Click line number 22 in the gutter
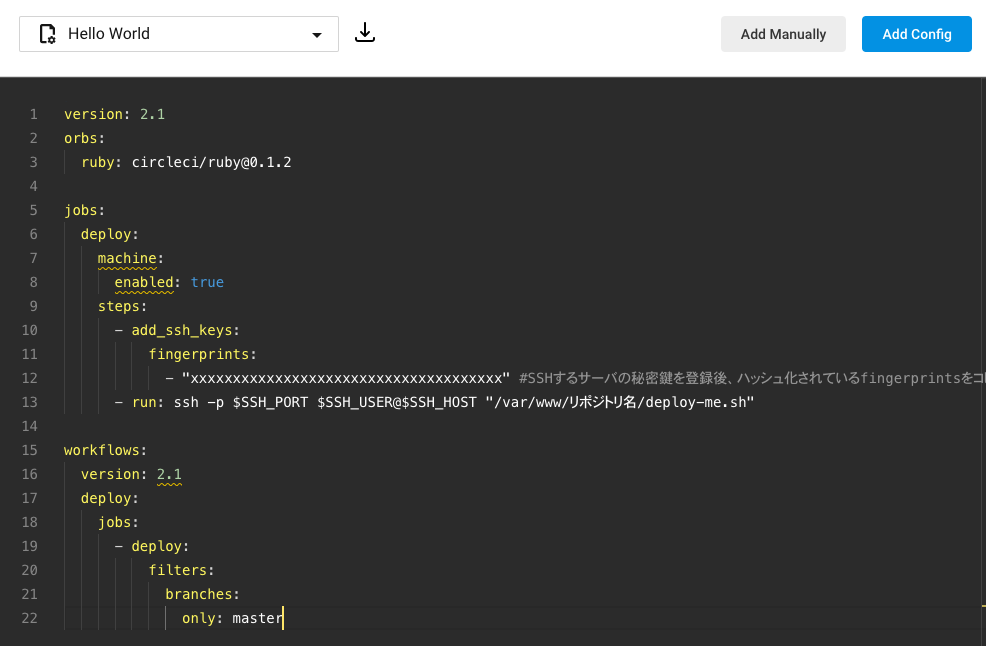The width and height of the screenshot is (986, 646). coord(30,618)
